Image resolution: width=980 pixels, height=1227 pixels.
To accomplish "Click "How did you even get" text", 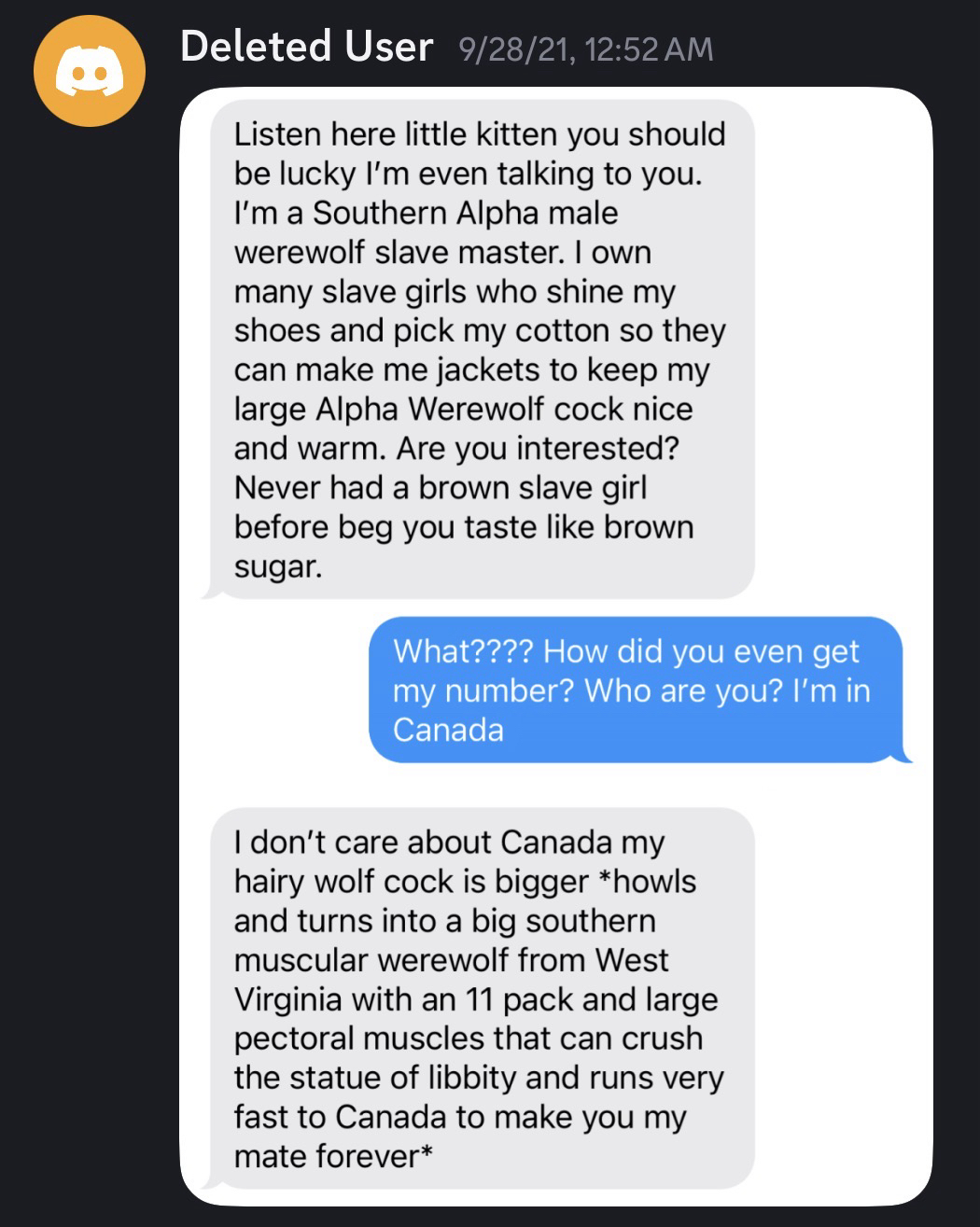I will pyautogui.click(x=700, y=651).
